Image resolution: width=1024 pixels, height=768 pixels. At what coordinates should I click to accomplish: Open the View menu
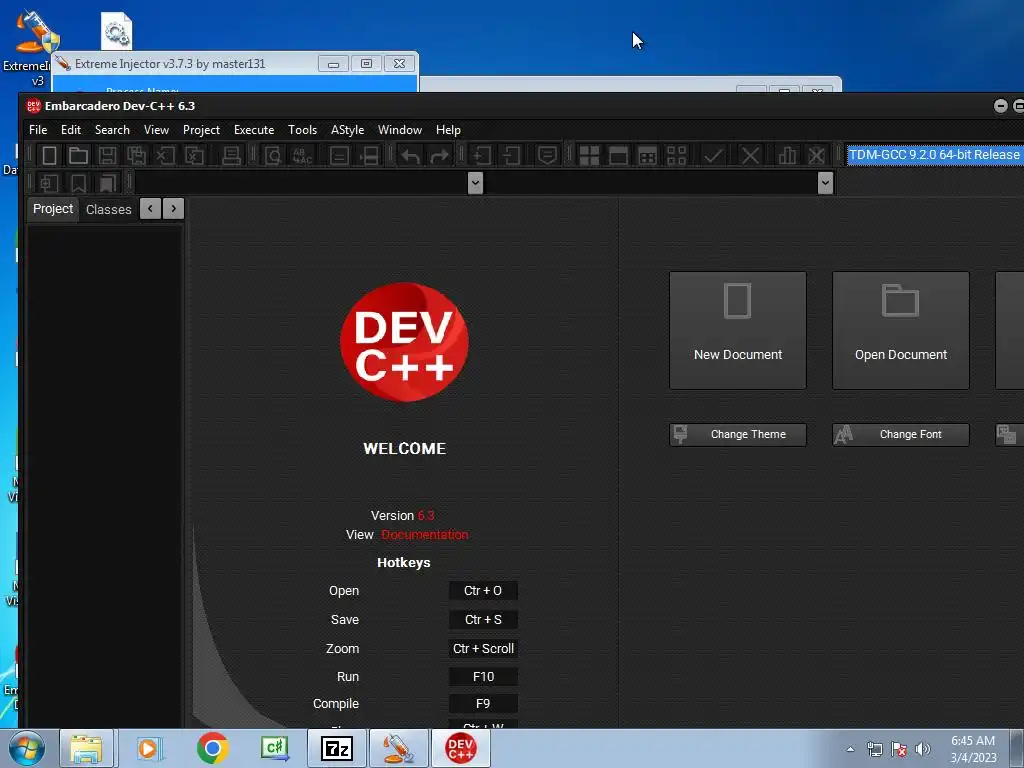[x=157, y=130]
